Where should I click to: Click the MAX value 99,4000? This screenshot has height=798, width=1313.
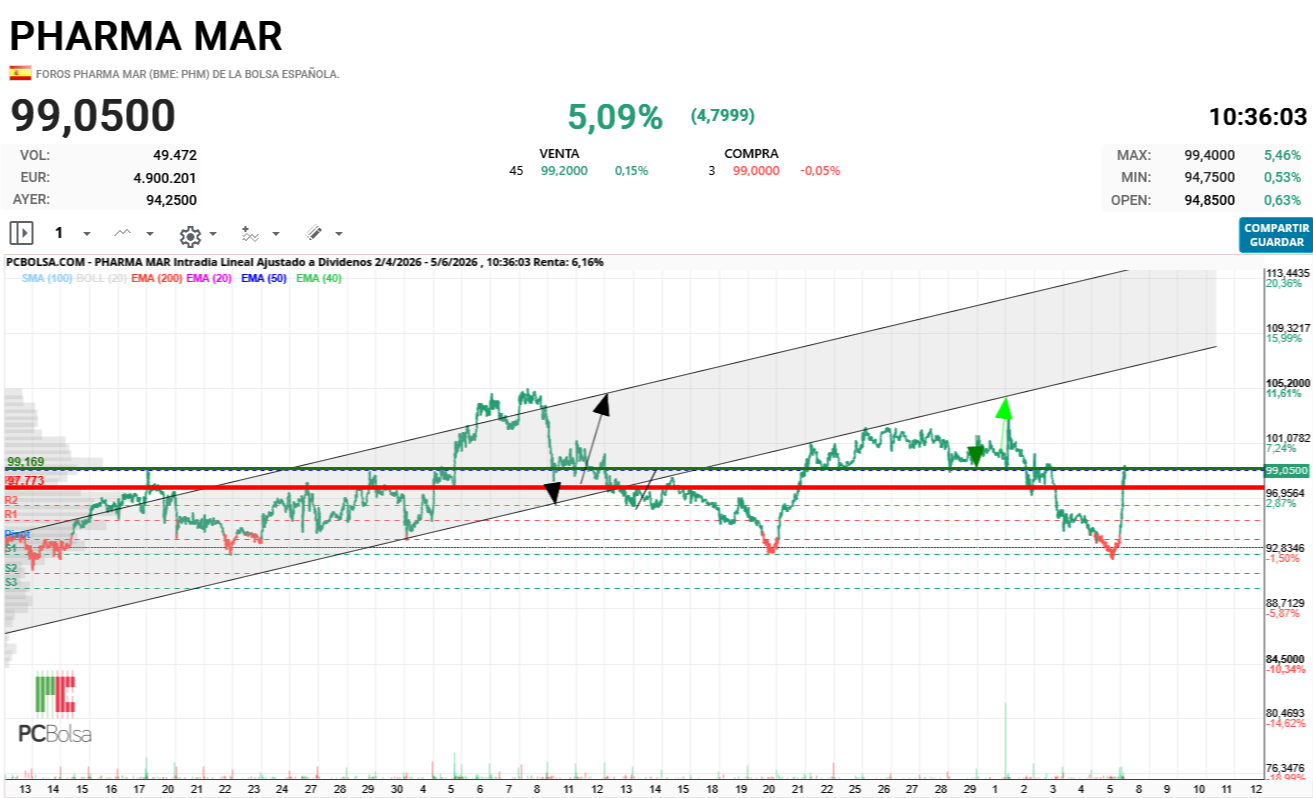(x=1210, y=155)
